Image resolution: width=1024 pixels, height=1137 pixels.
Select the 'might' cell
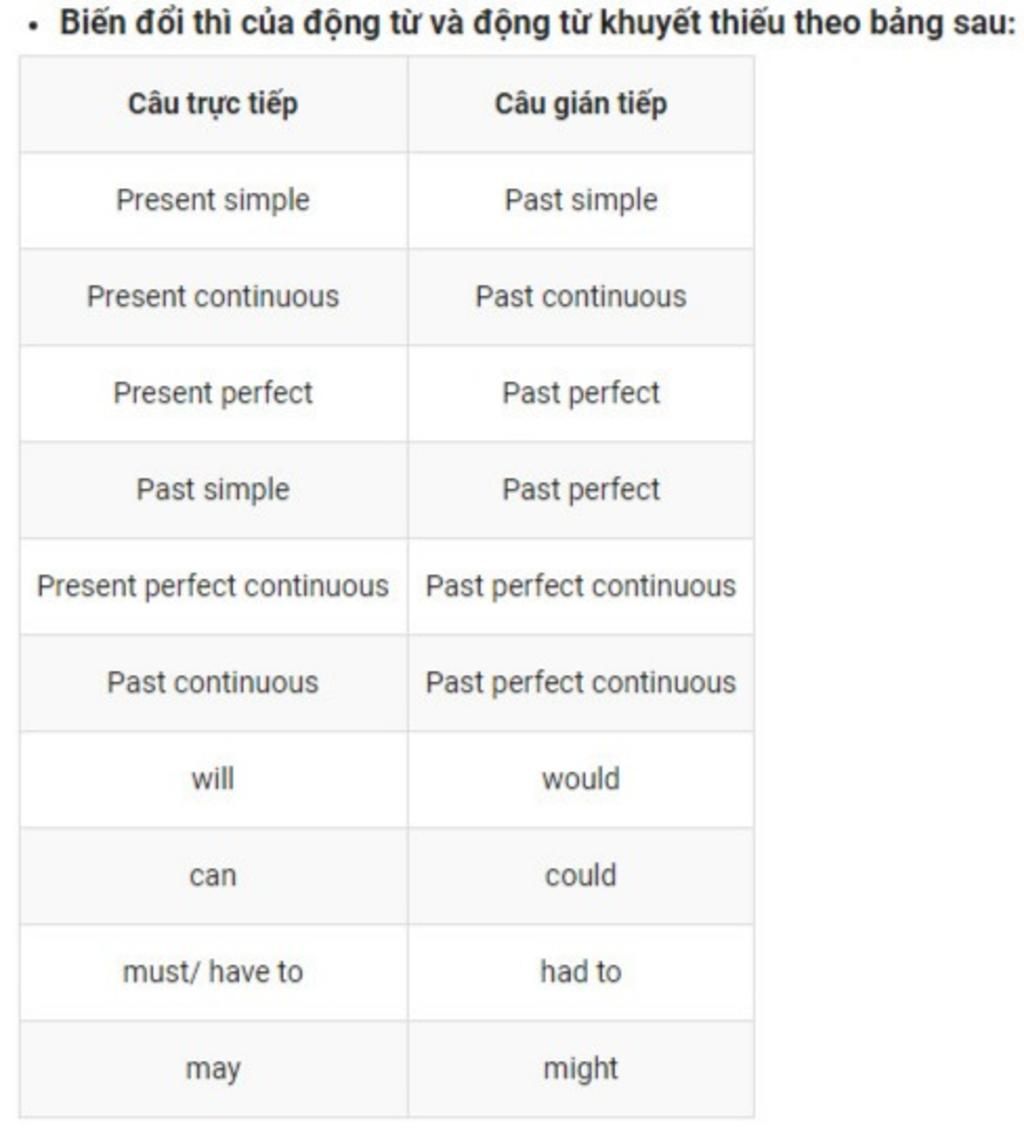(581, 1068)
